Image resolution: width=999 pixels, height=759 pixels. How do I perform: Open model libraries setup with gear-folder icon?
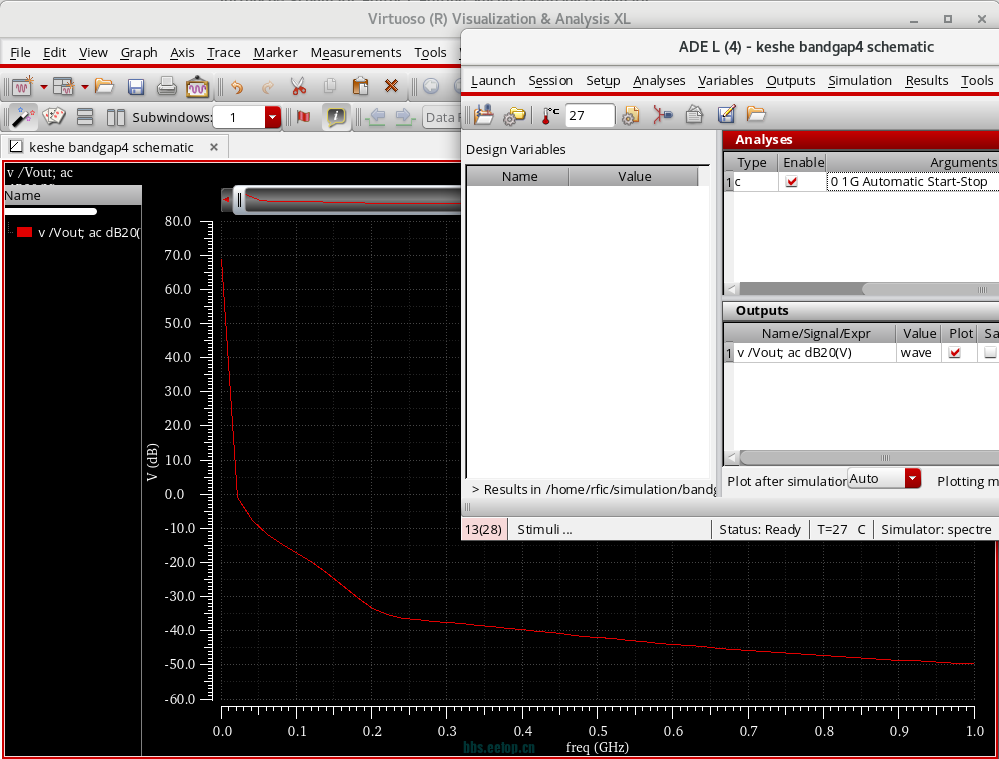(x=514, y=115)
